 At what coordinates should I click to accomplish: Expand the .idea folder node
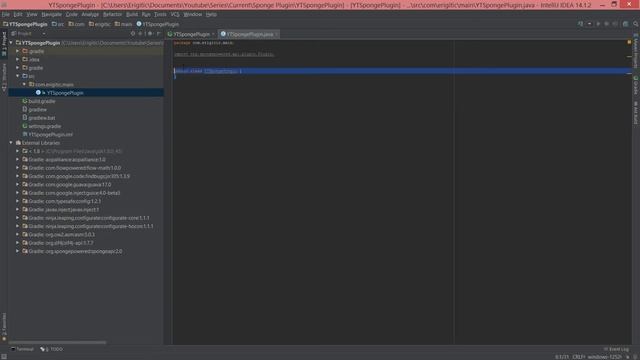18,60
